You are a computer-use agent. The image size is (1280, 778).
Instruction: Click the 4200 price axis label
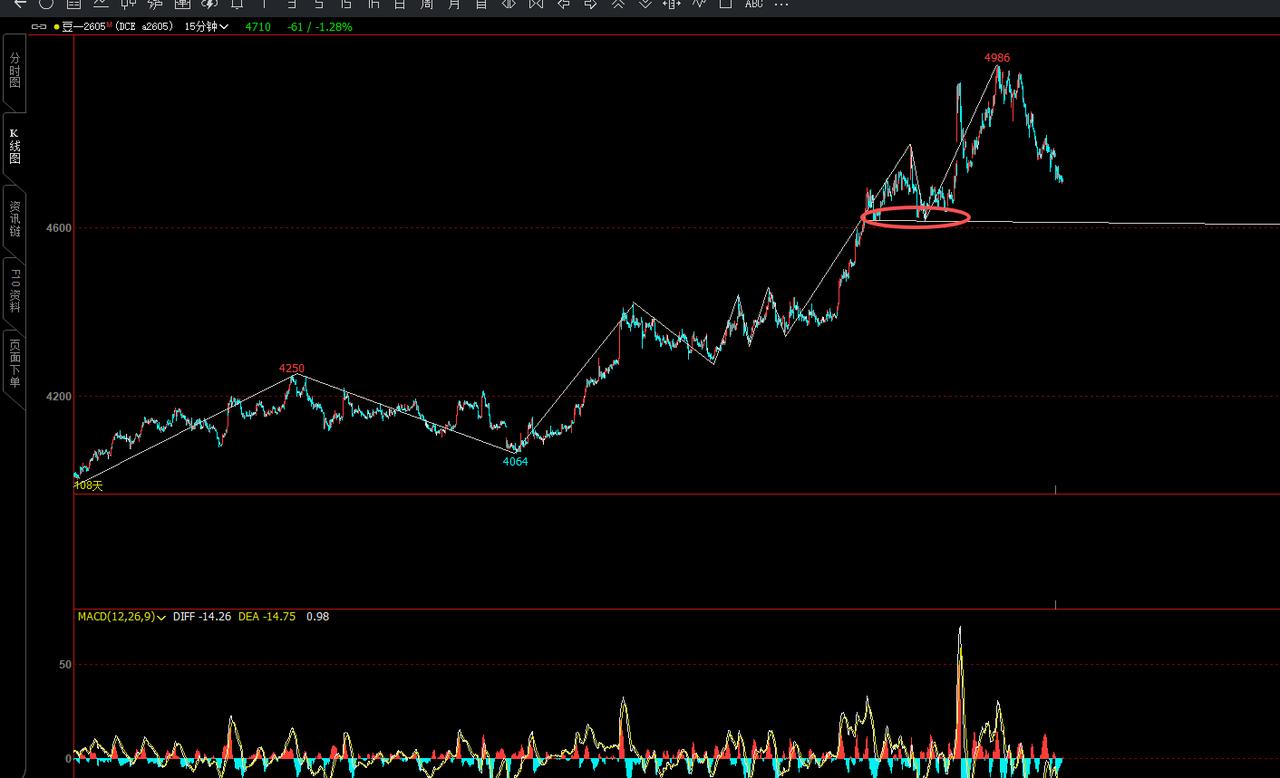58,397
